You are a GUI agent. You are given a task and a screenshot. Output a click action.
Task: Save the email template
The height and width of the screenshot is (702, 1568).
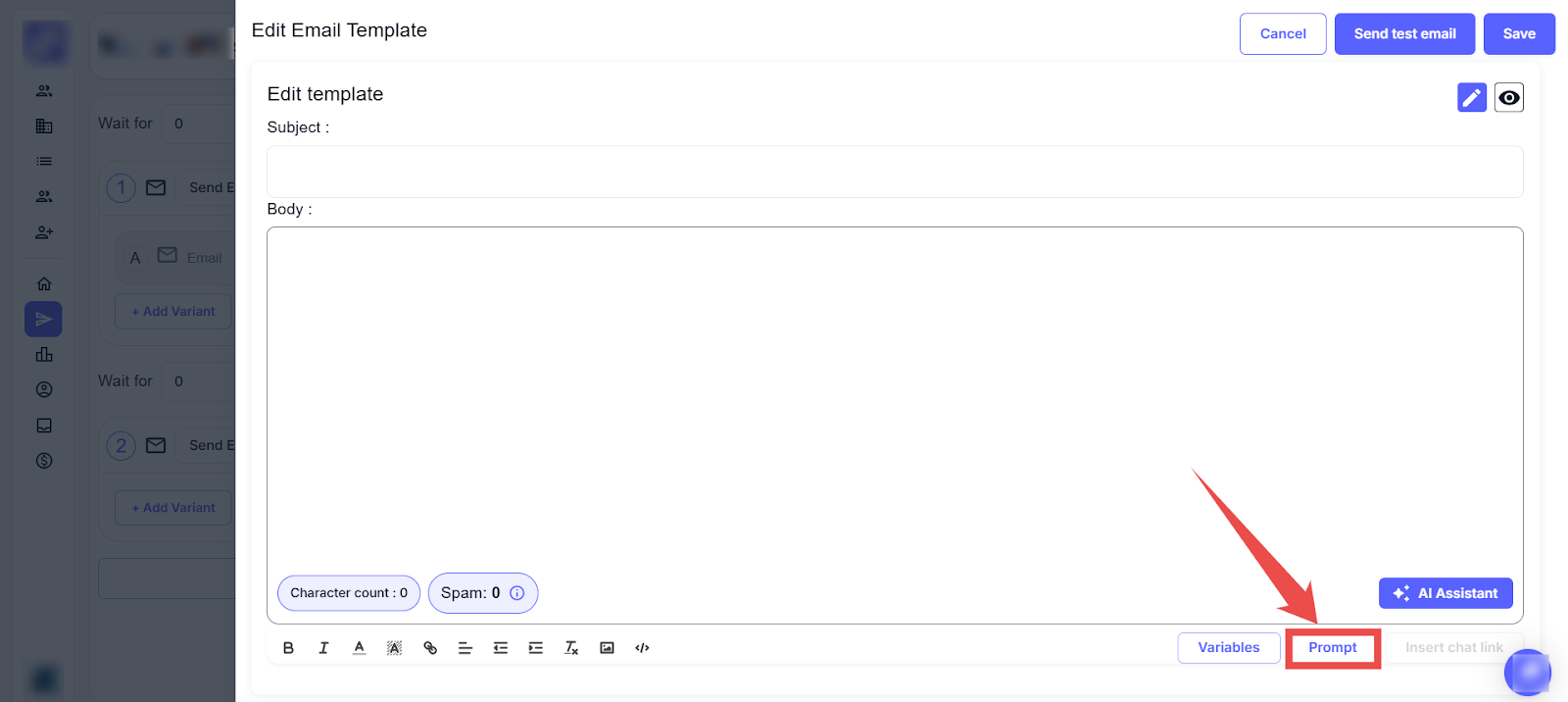pos(1518,34)
